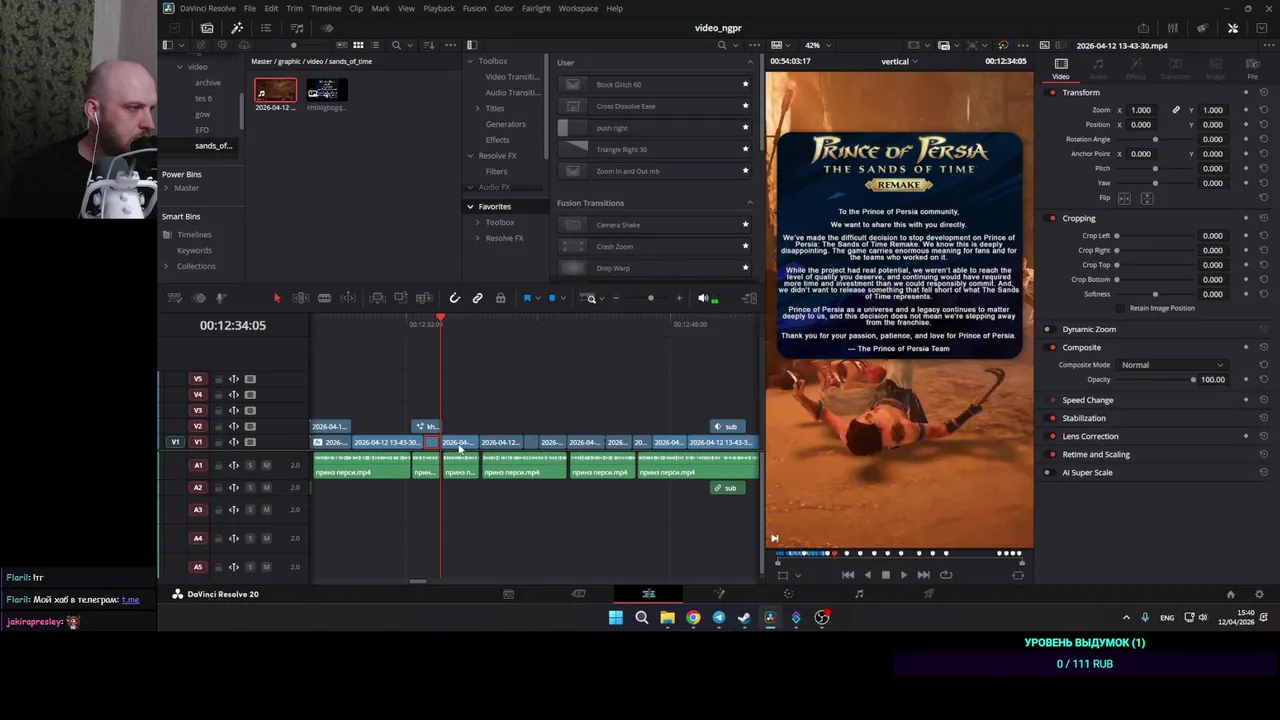Expand the Titles category in Toolbox
The height and width of the screenshot is (720, 1280).
[478, 108]
